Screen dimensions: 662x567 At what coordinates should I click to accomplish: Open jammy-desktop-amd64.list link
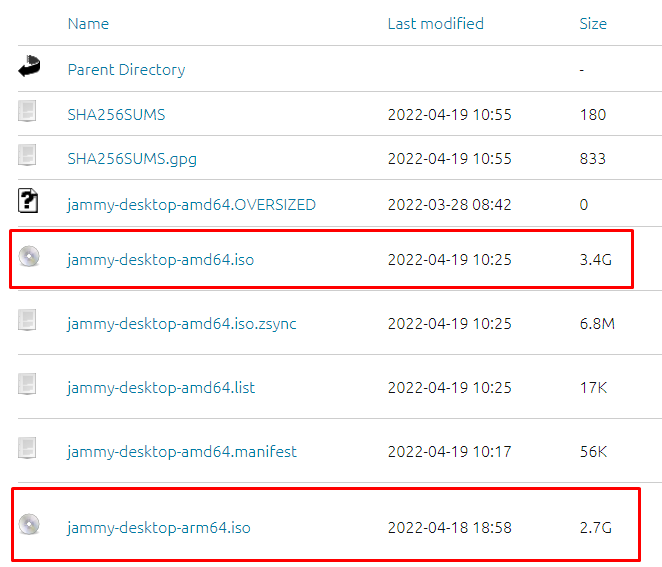161,388
